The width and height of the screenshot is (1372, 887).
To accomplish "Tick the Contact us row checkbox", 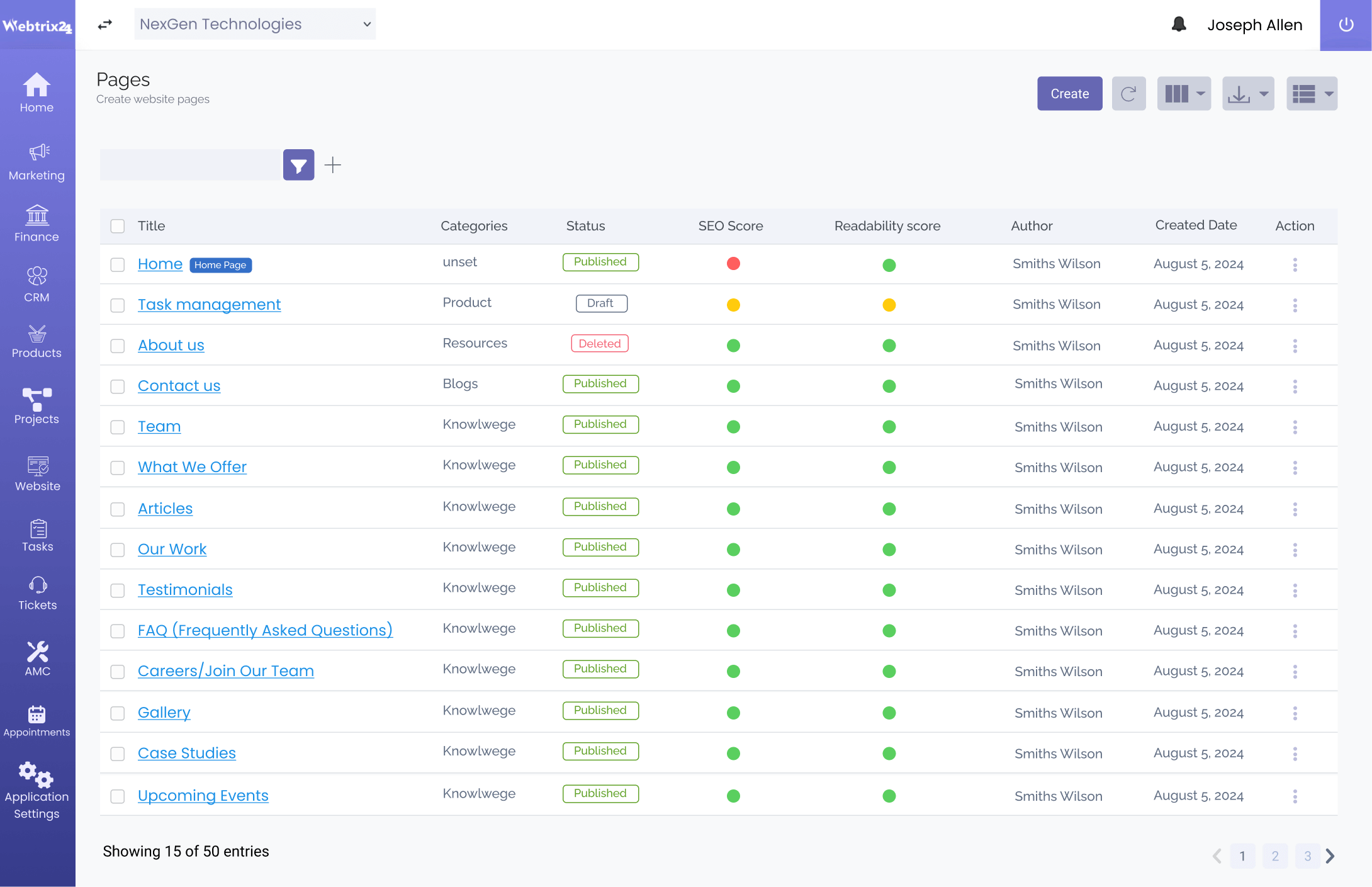I will pos(118,387).
